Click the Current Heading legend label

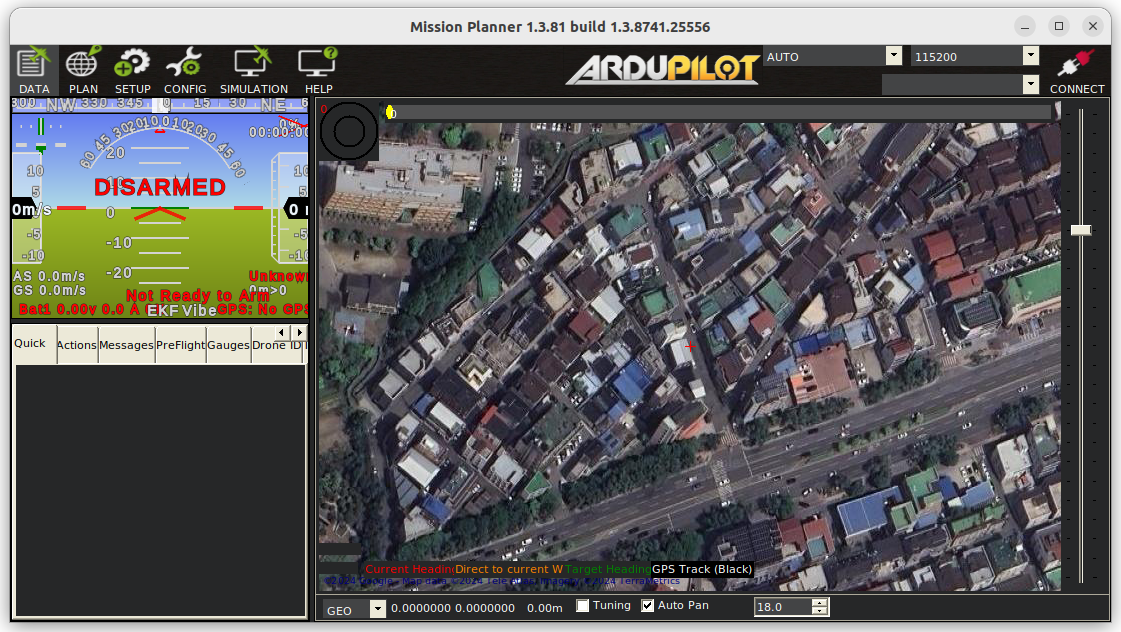coord(409,569)
